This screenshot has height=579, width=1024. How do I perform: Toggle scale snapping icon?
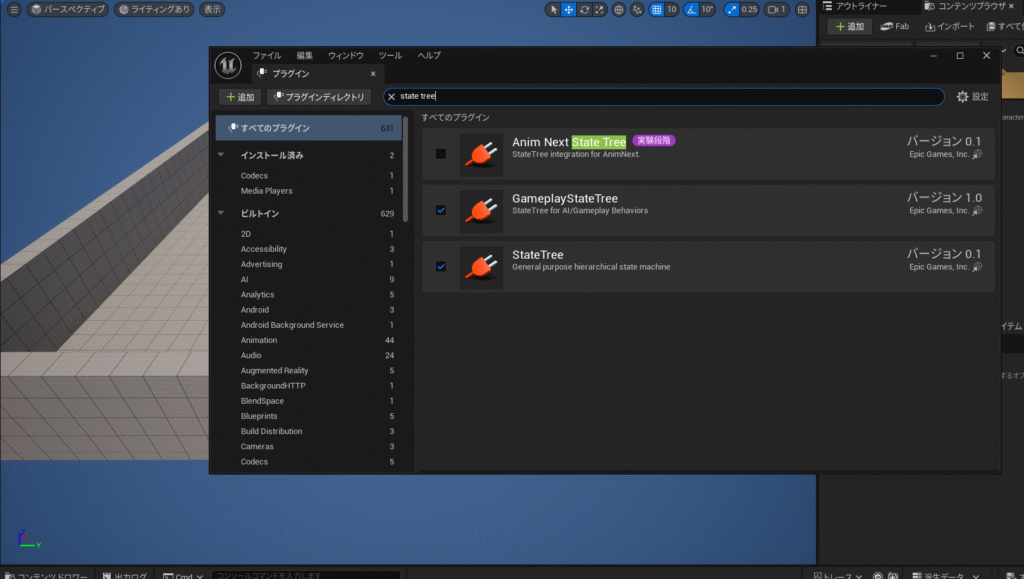pyautogui.click(x=732, y=10)
